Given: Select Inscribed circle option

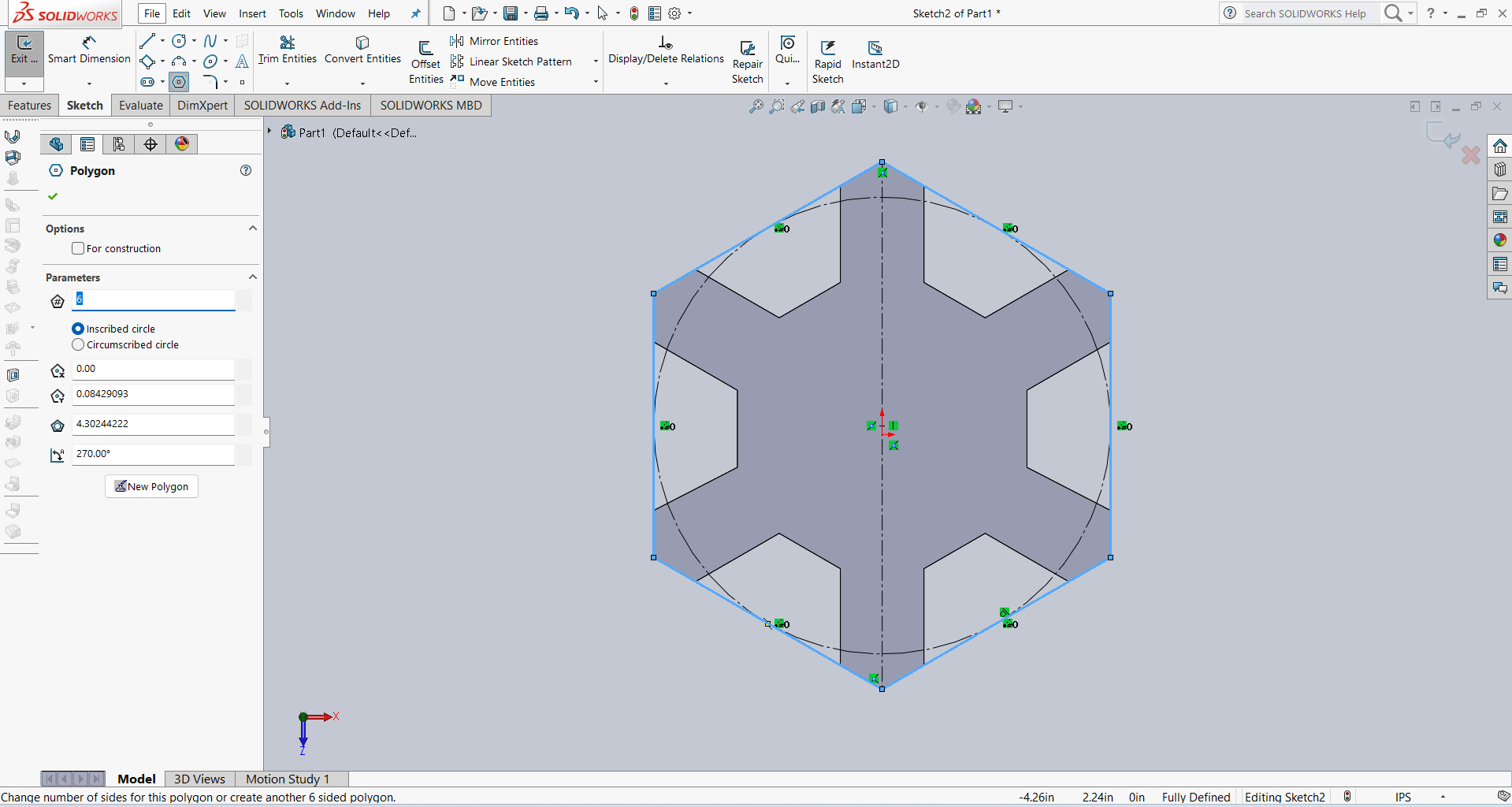Looking at the screenshot, I should click(78, 329).
